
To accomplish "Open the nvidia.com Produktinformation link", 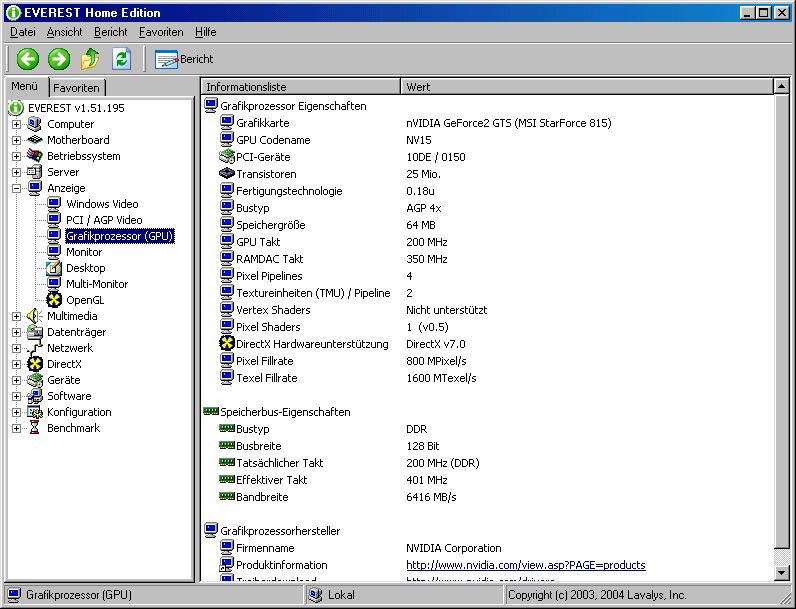I will point(526,565).
